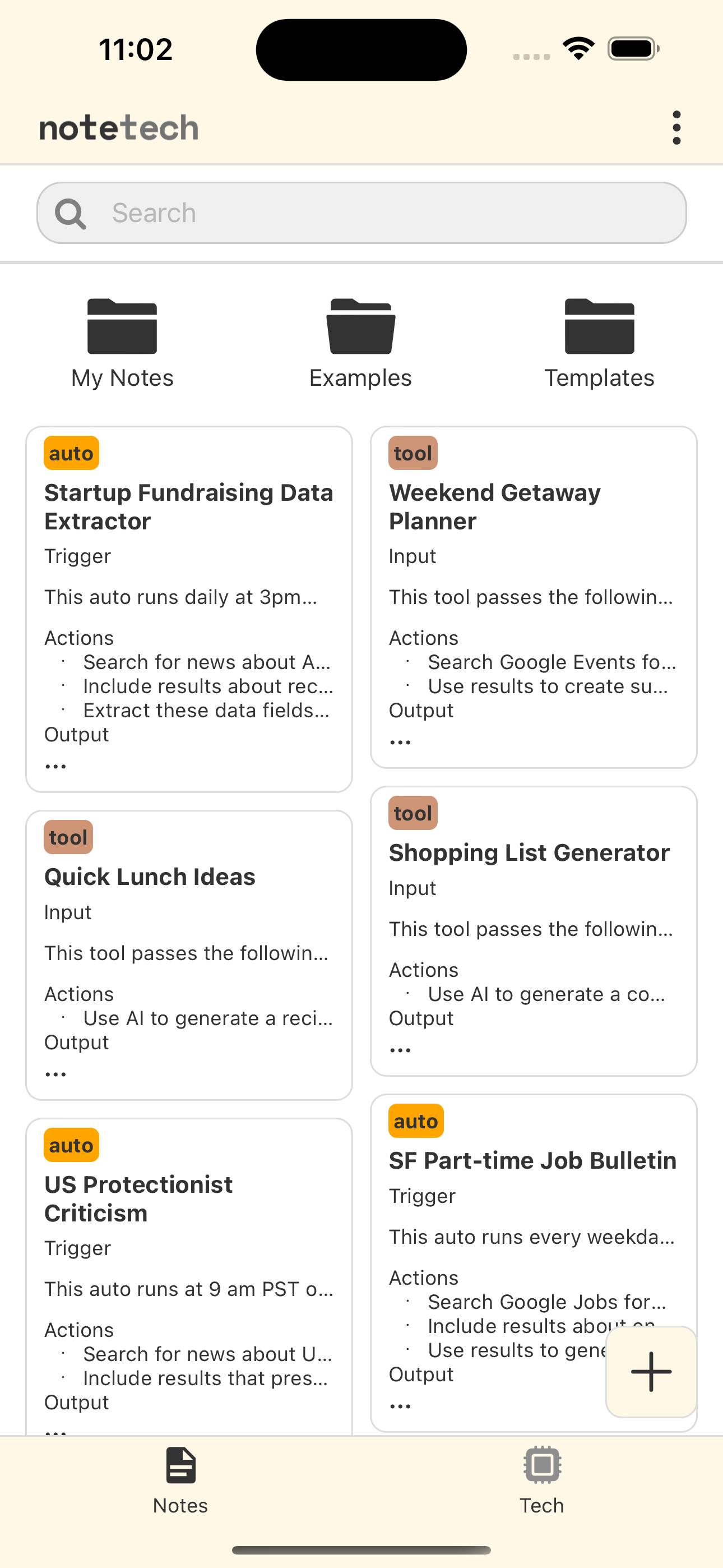Type in the Search field

click(x=390, y=213)
